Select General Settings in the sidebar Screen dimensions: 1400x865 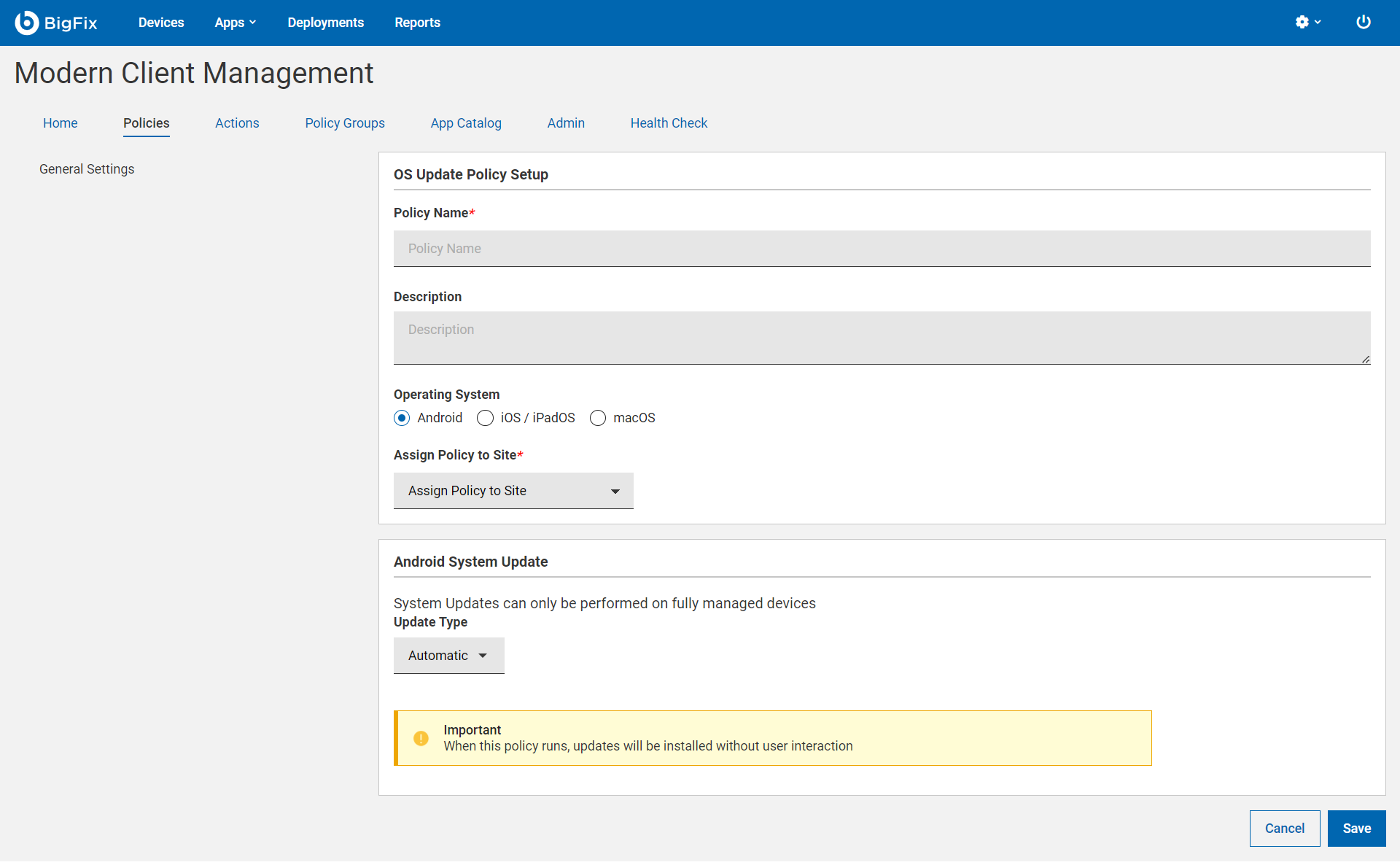point(87,169)
